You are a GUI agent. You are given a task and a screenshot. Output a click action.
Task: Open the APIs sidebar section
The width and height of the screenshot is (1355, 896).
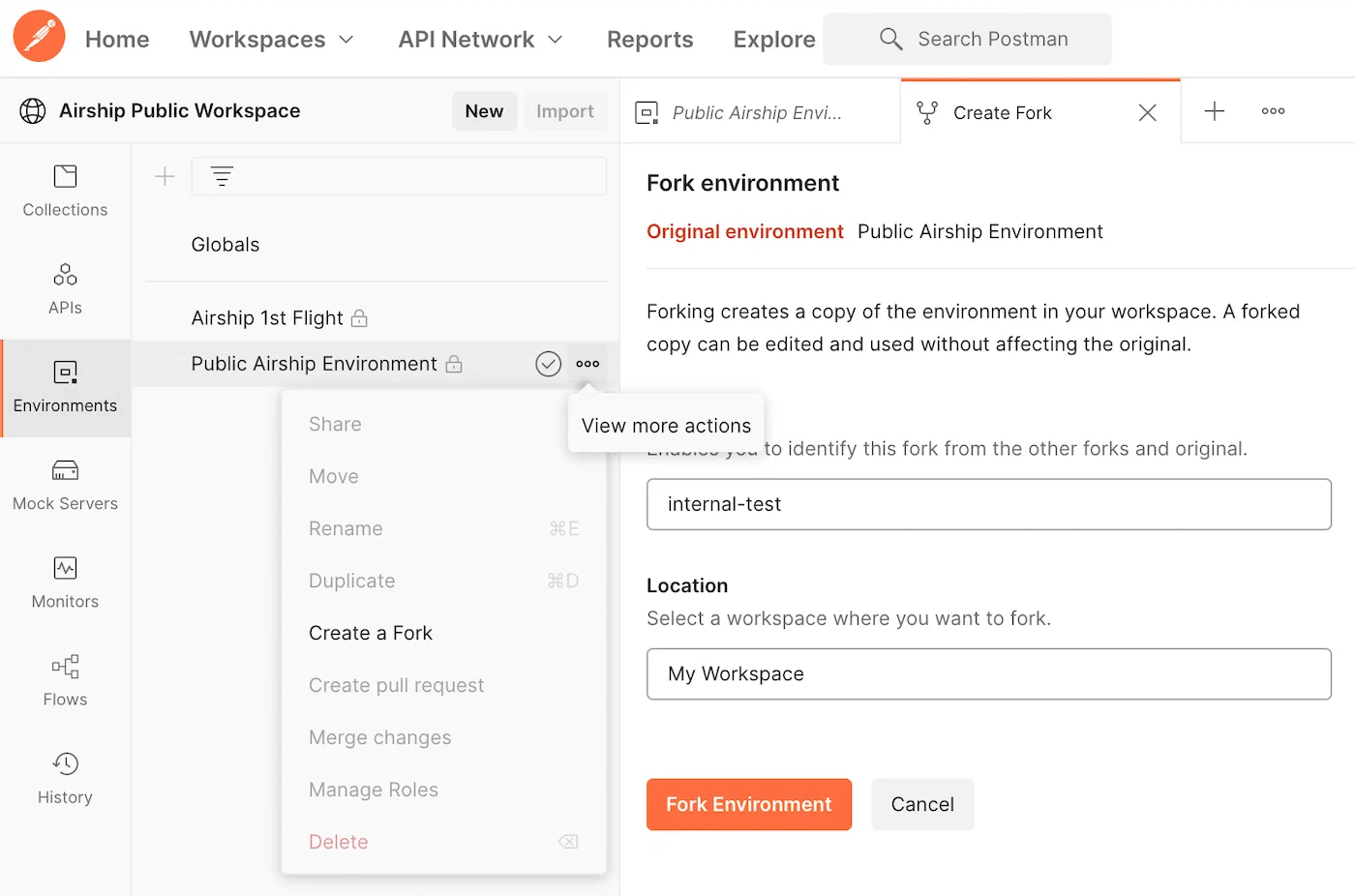pyautogui.click(x=65, y=288)
